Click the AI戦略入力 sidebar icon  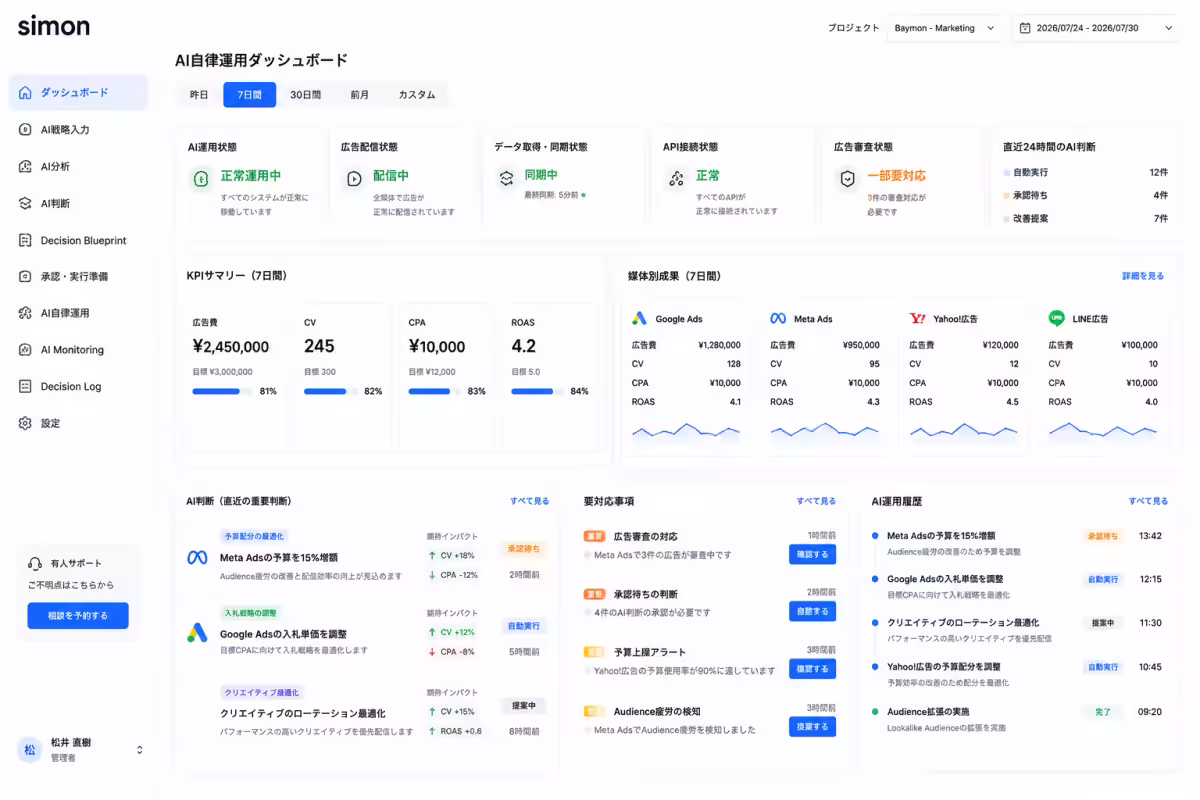pos(25,130)
